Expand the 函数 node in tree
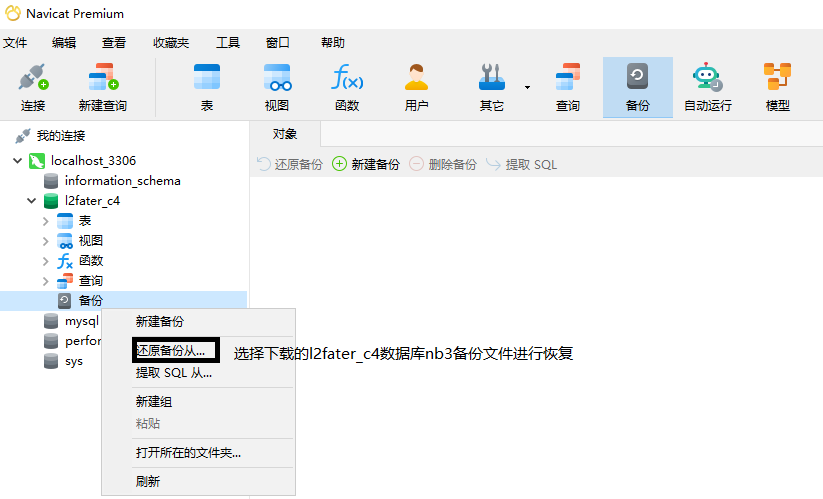Image resolution: width=823 pixels, height=499 pixels. click(46, 261)
